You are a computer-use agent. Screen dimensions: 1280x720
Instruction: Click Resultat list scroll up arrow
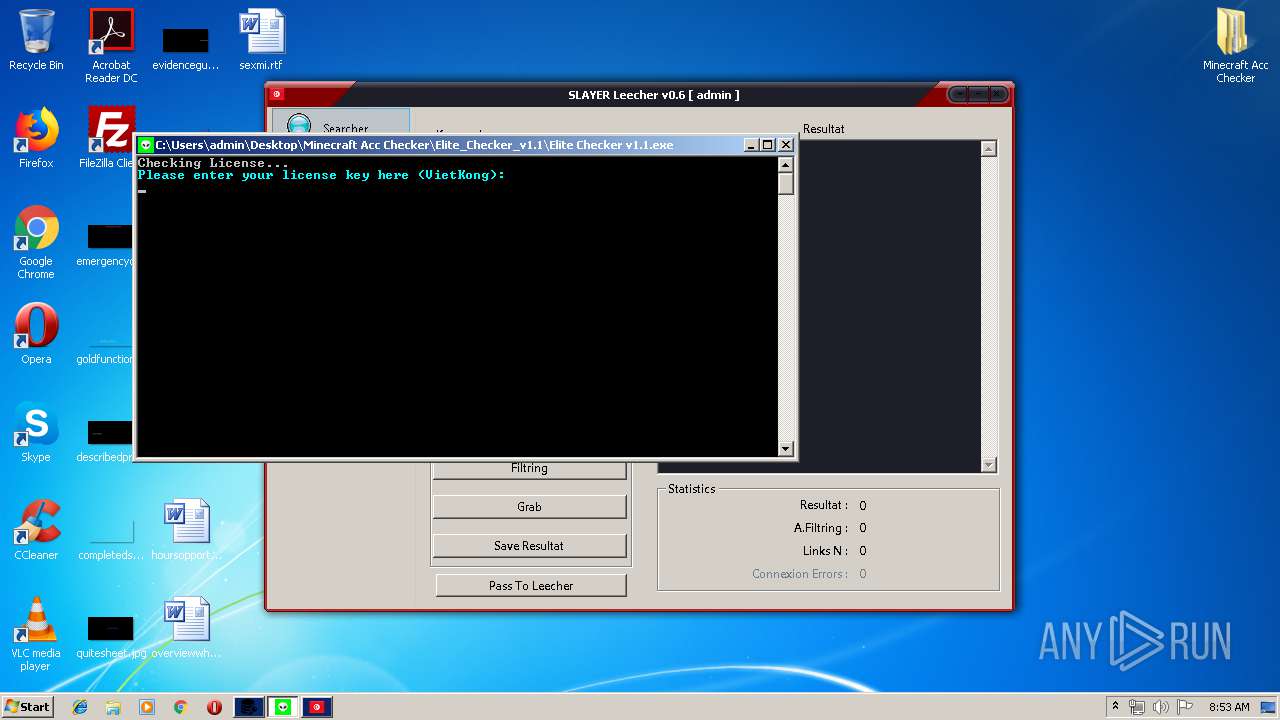989,149
